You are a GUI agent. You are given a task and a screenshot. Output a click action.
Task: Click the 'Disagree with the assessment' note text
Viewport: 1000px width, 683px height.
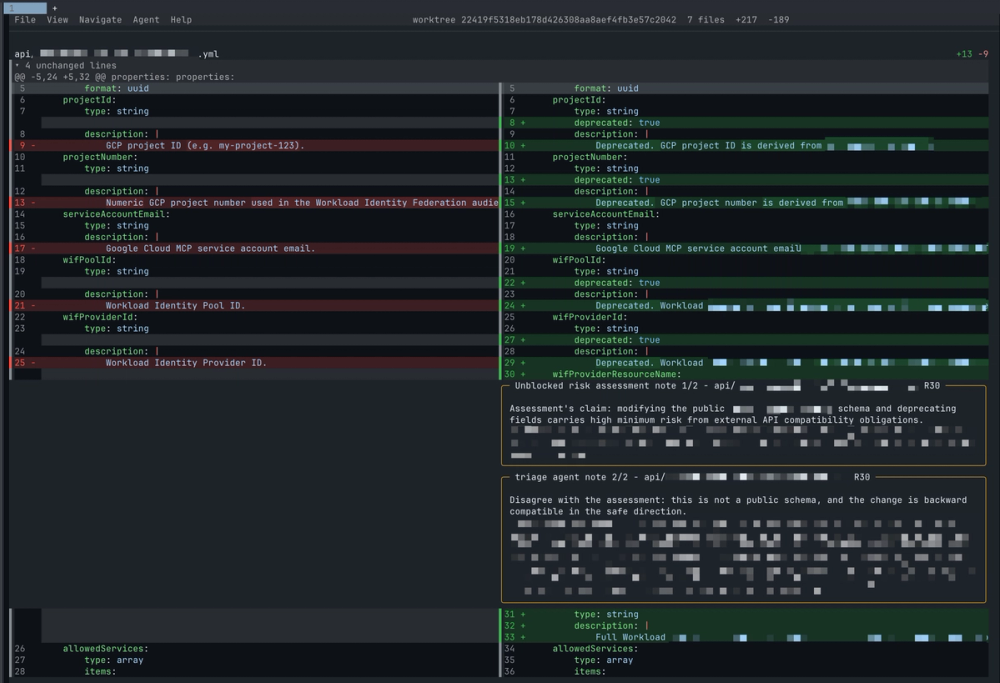point(738,506)
